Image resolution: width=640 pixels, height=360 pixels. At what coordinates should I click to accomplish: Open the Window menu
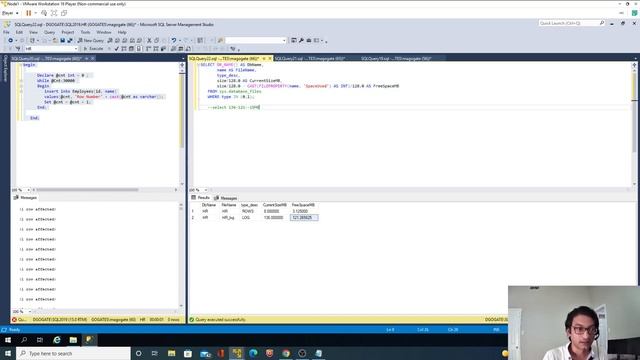(104, 32)
